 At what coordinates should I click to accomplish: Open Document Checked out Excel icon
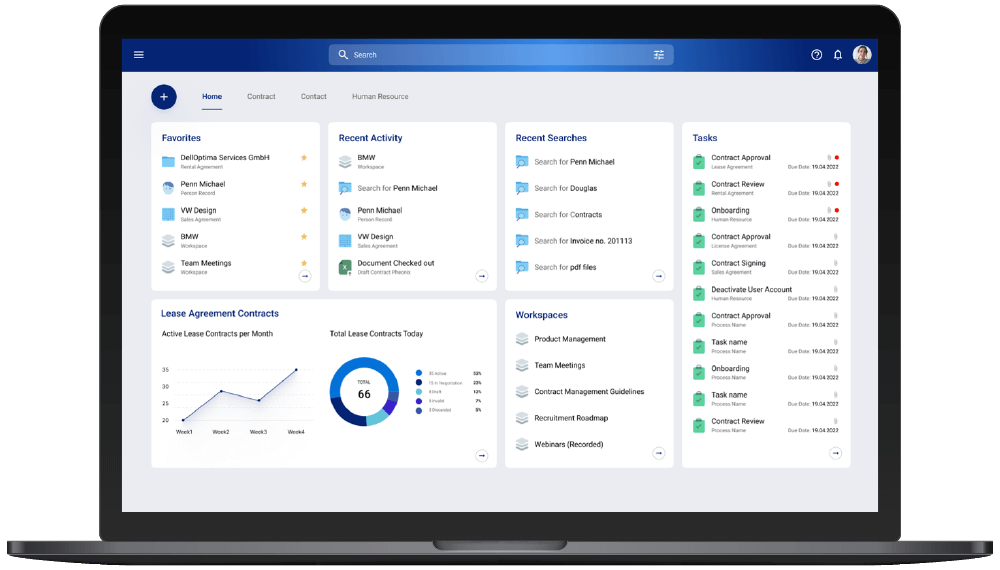(345, 268)
